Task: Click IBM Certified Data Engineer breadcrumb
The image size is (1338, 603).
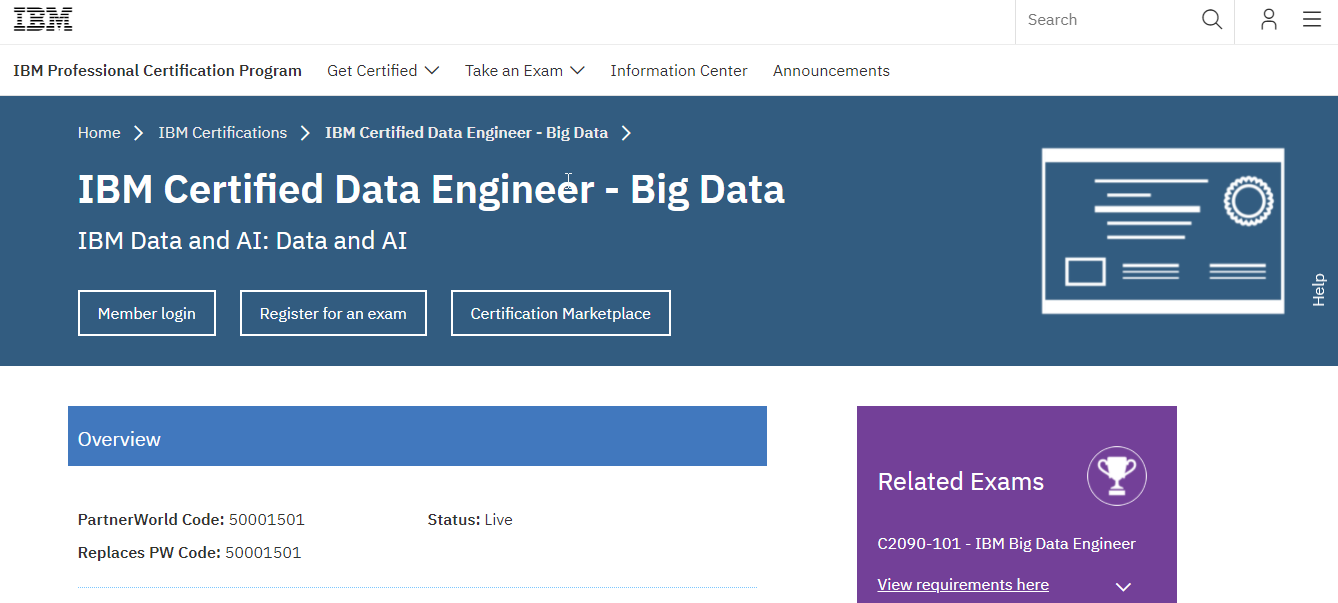Action: click(x=466, y=133)
